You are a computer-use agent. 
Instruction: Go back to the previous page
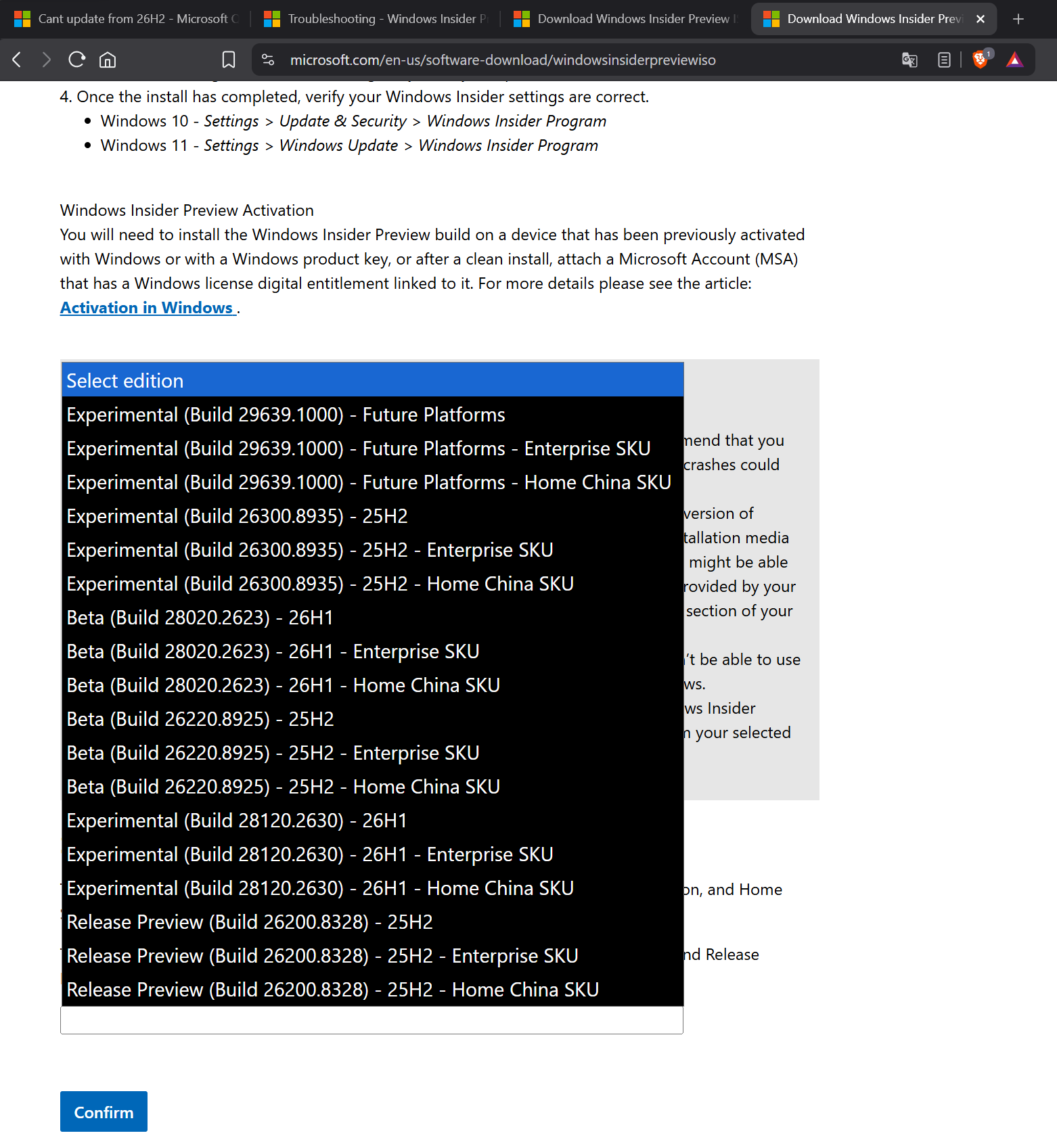pyautogui.click(x=18, y=60)
